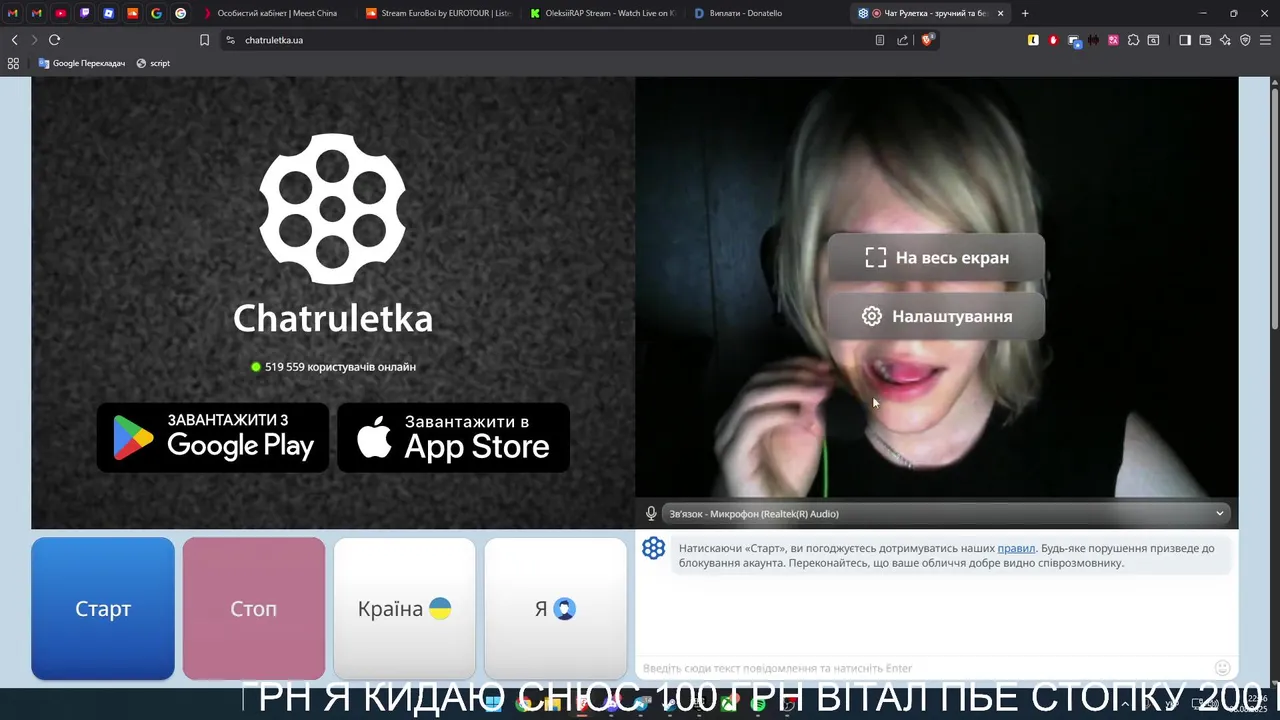
Task: Open a new browser tab
Action: point(1025,13)
